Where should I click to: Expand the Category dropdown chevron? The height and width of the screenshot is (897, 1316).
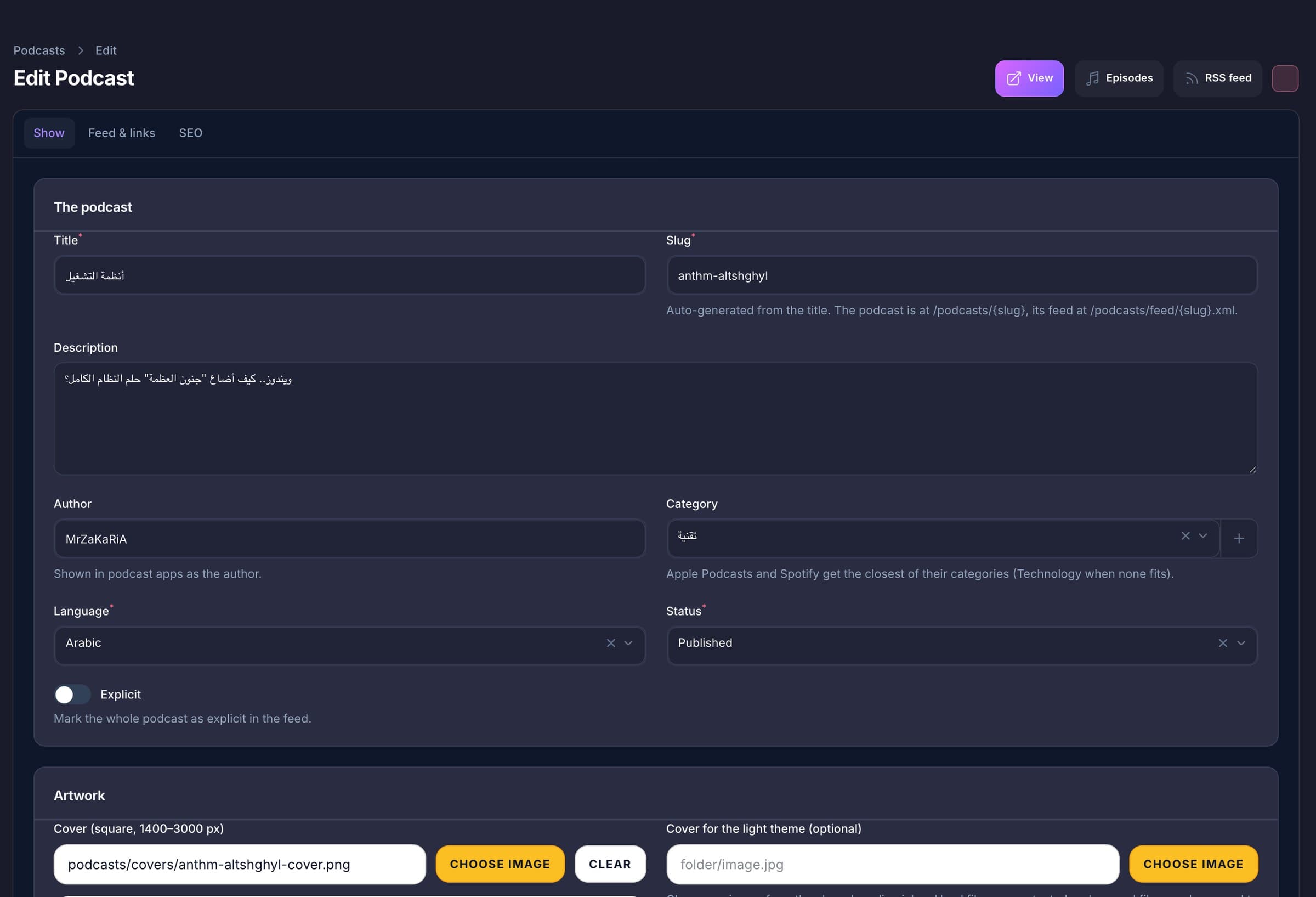click(1202, 535)
